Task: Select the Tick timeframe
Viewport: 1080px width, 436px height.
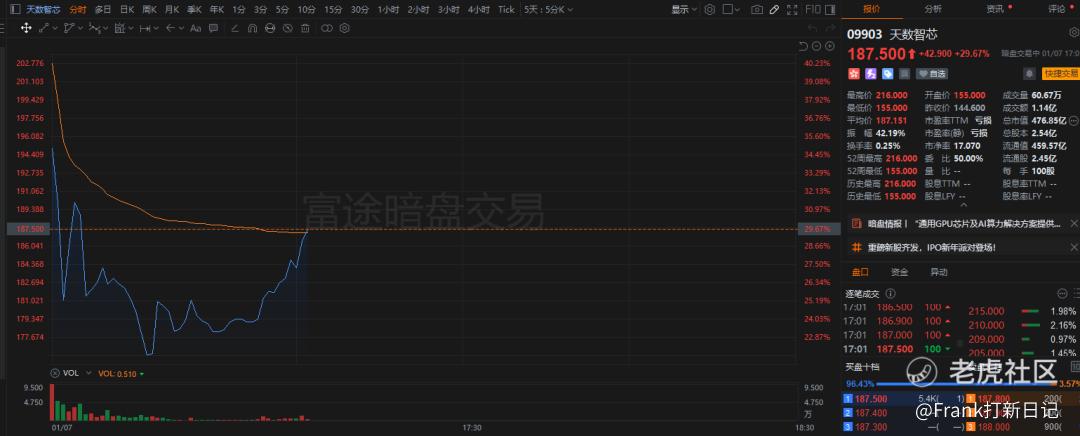Action: pyautogui.click(x=506, y=10)
